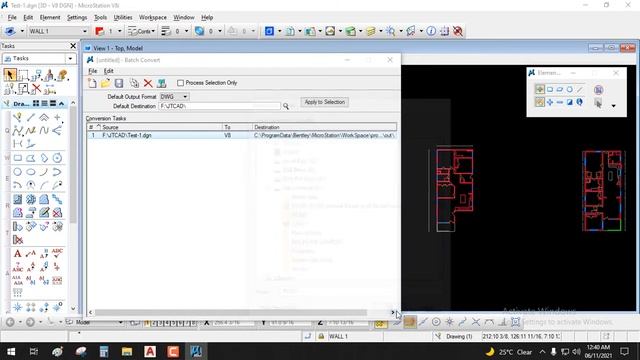Open Default Output Format DWG dropdown
Viewport: 640px width, 360px height.
[x=185, y=97]
